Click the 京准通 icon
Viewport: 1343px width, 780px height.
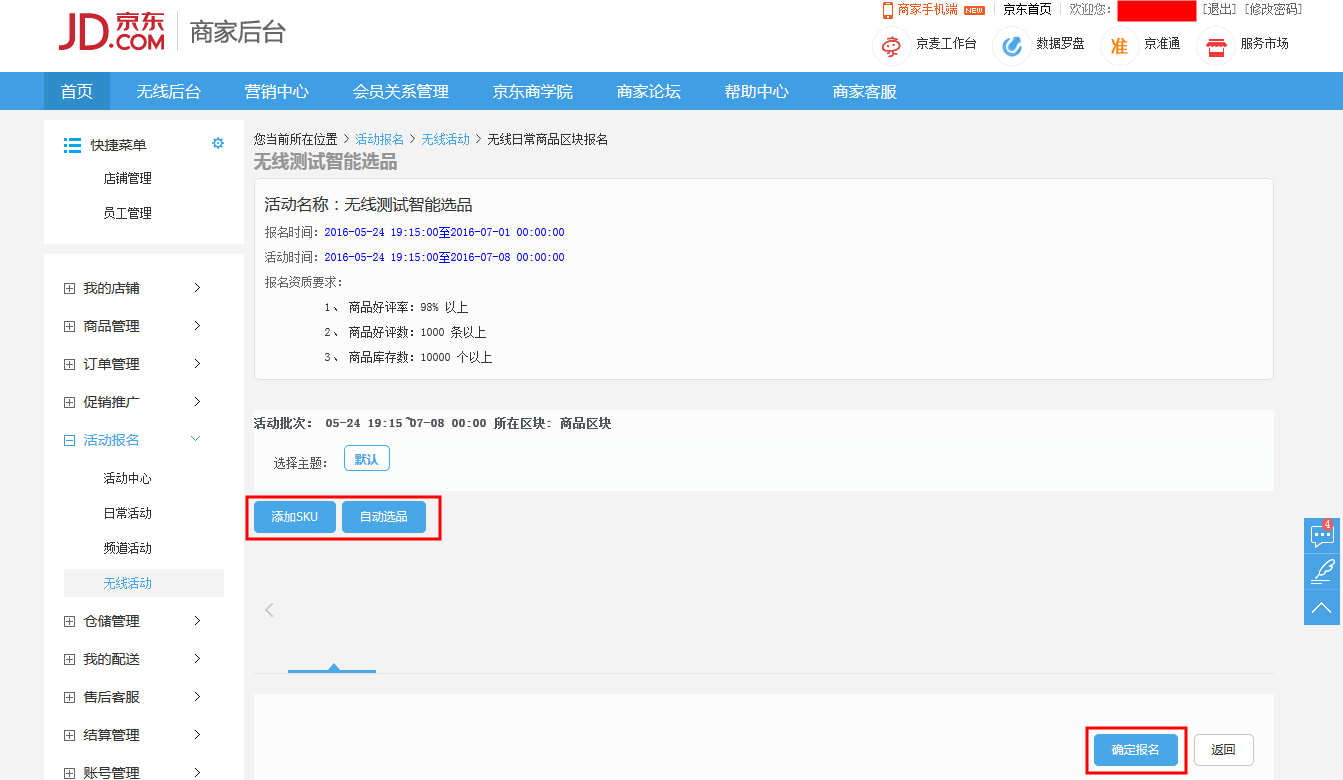pos(1120,45)
